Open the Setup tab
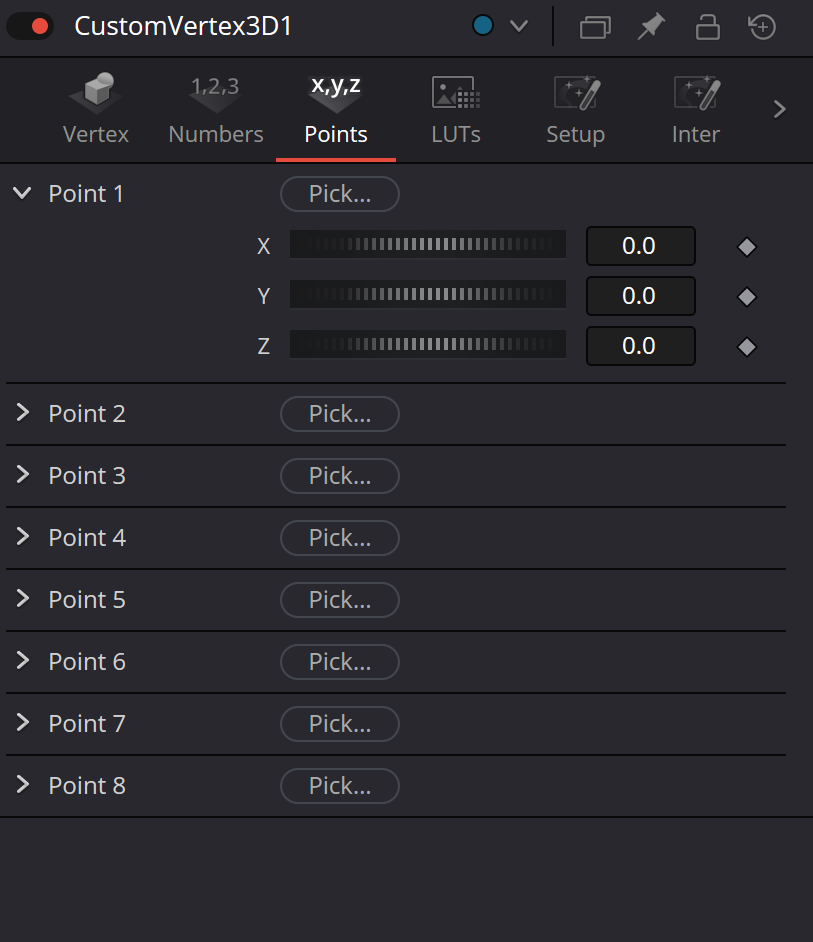 576,109
